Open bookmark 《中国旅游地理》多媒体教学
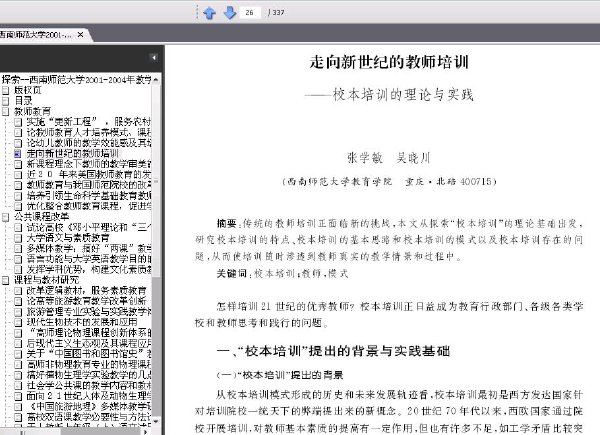The image size is (600, 435). pos(89,406)
